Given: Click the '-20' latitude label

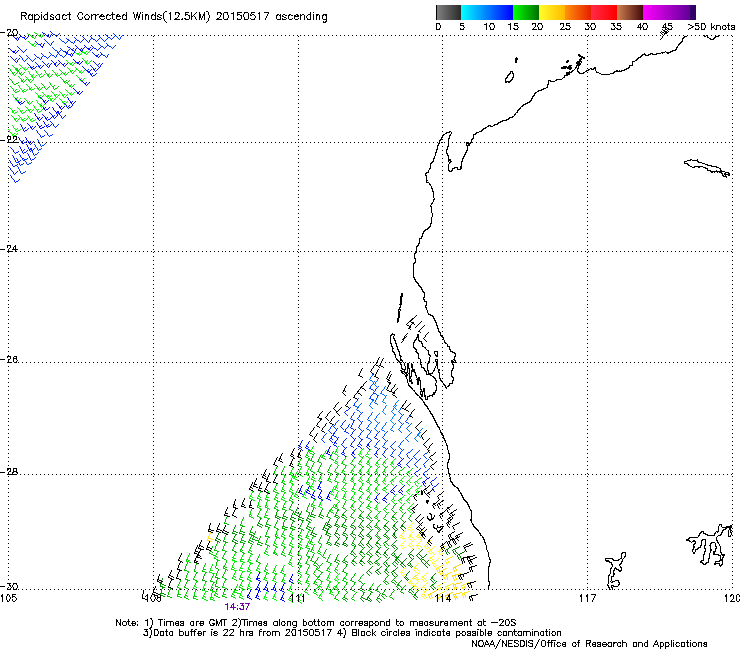Looking at the screenshot, I should tap(9, 33).
